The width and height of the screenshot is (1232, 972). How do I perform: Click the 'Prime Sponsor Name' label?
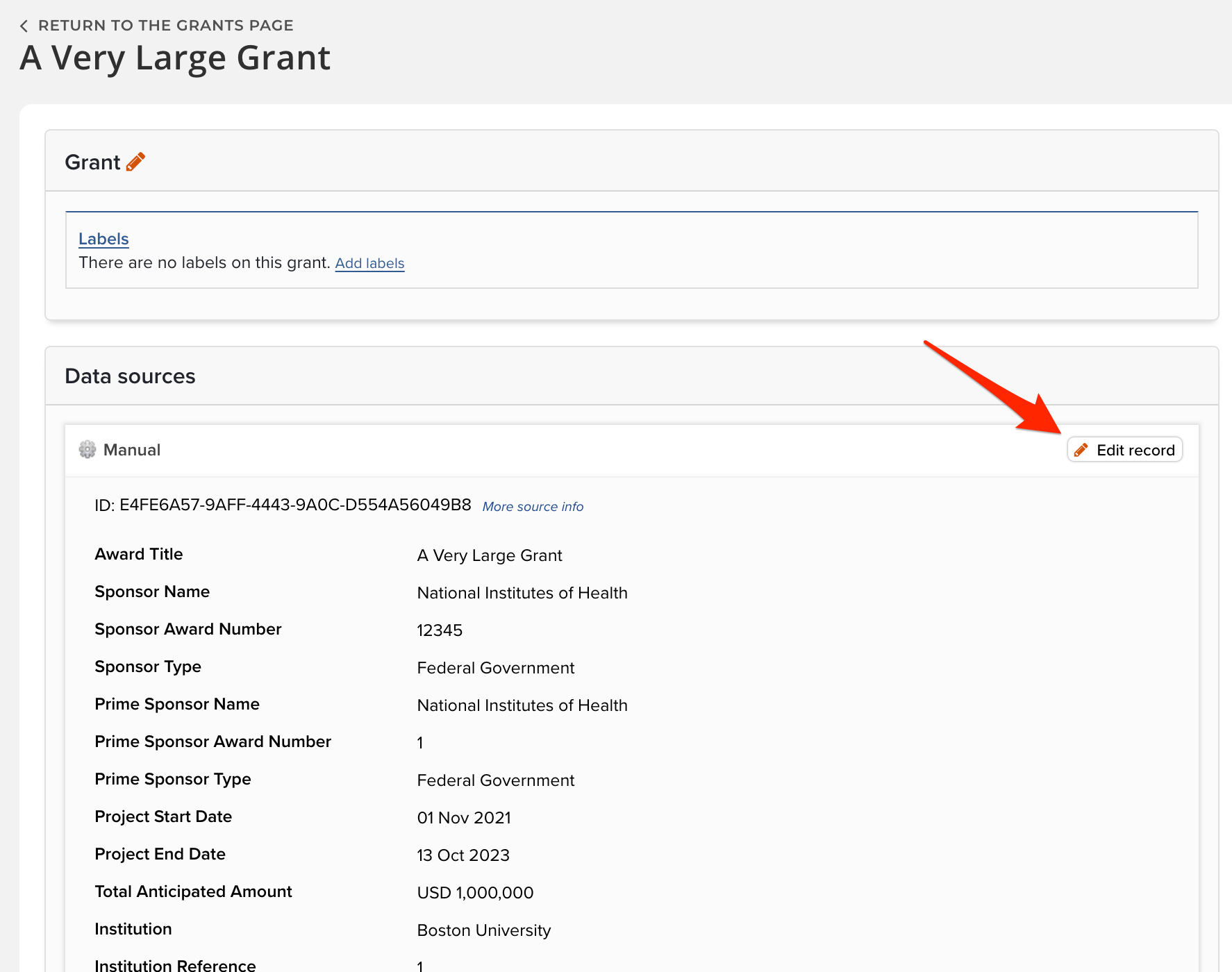(177, 704)
